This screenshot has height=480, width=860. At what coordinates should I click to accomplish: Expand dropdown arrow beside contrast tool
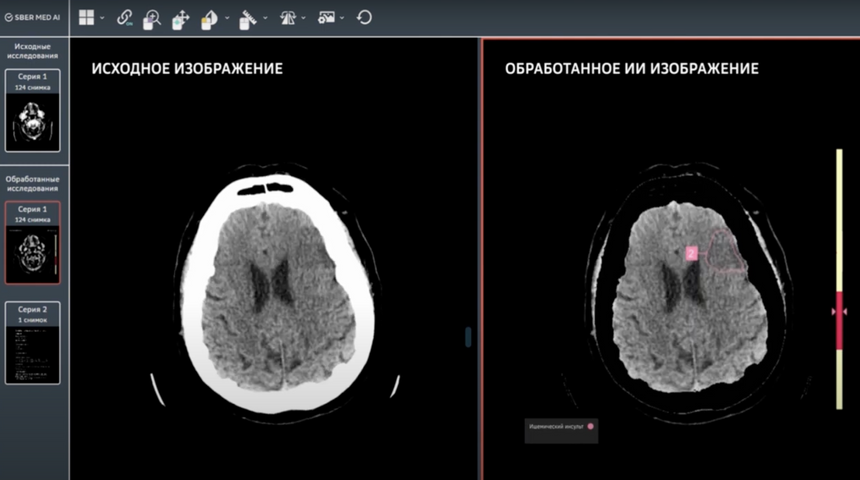click(227, 18)
